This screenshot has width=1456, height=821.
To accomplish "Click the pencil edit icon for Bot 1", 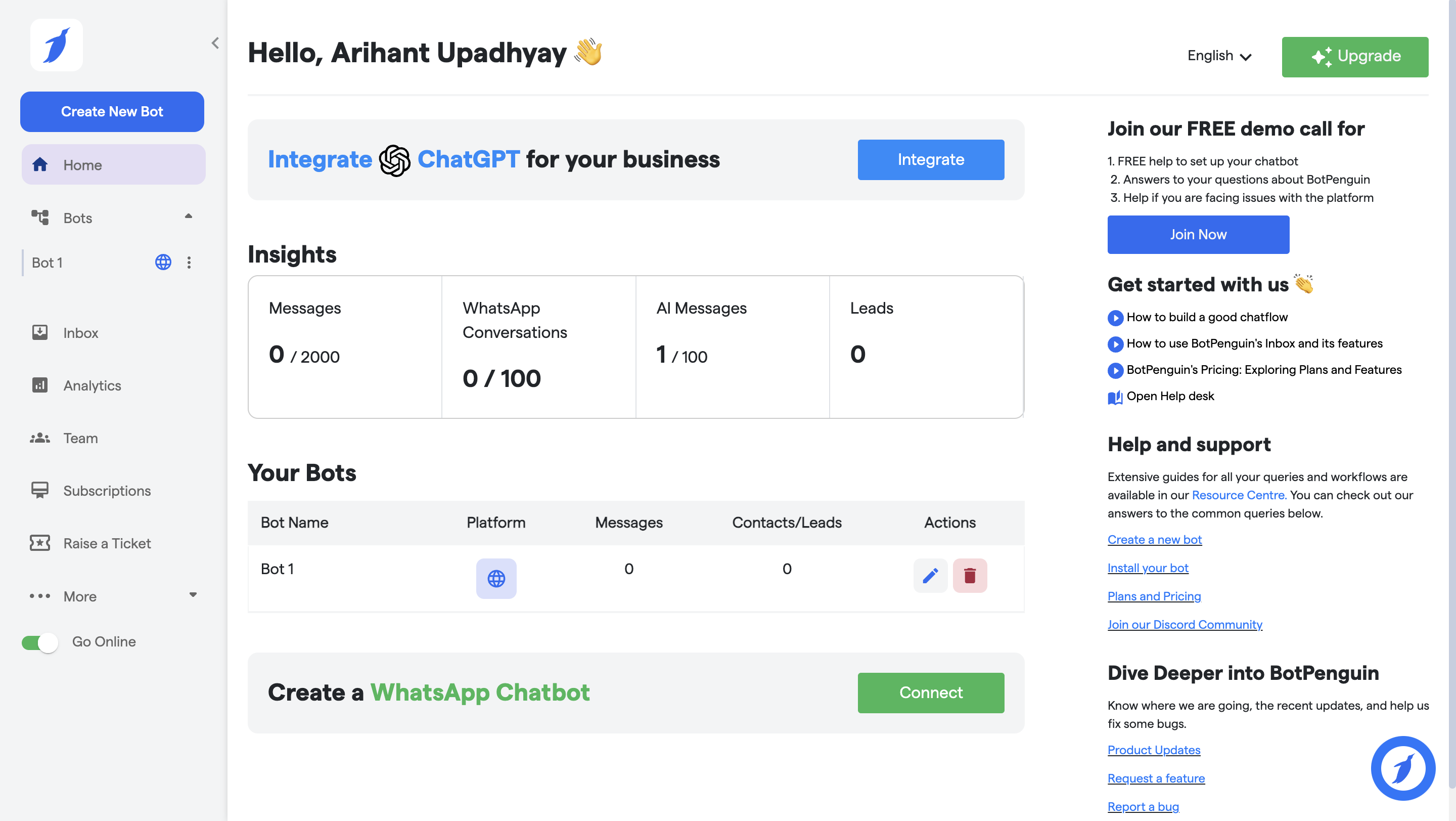I will [930, 576].
